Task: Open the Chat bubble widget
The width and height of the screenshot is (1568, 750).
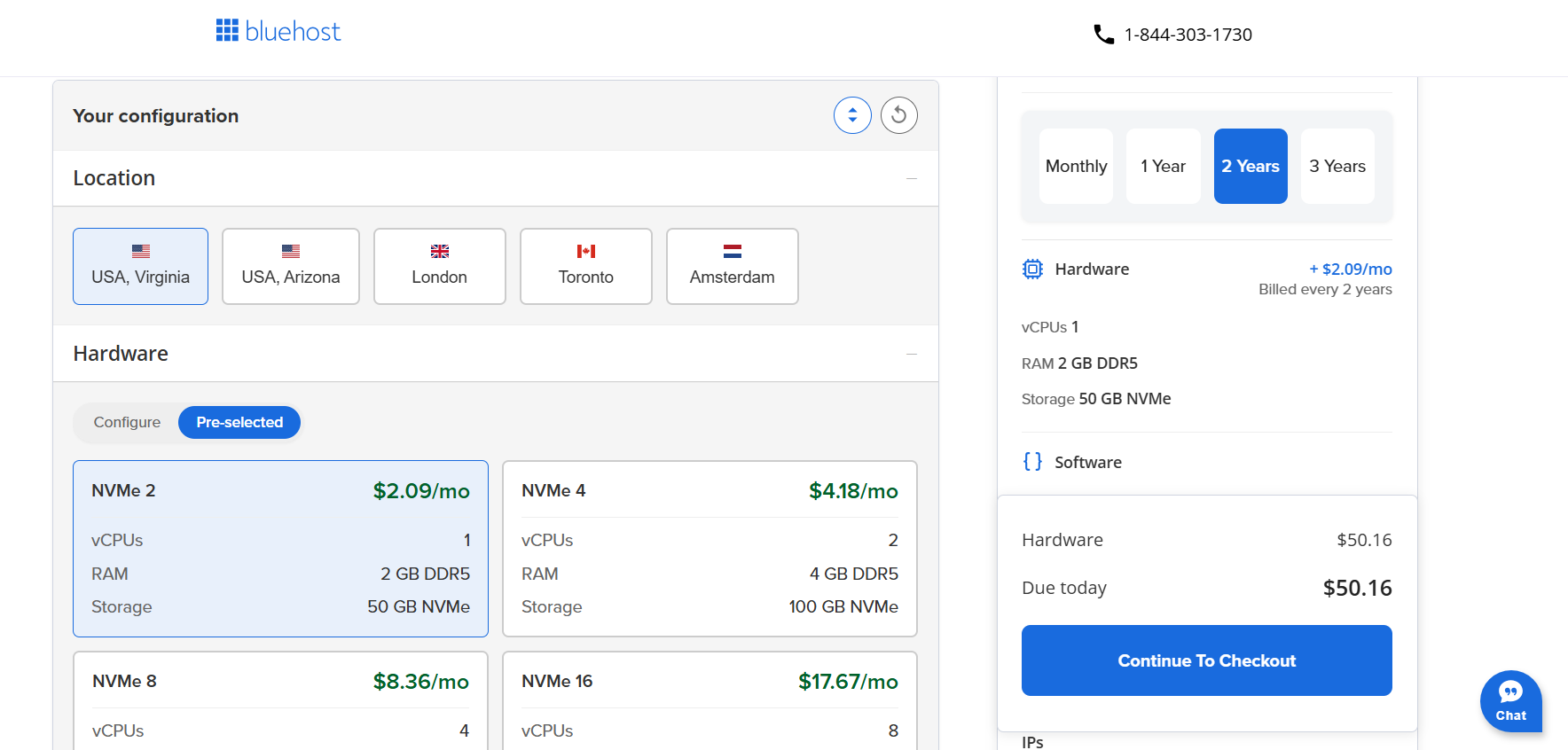Action: (x=1511, y=701)
